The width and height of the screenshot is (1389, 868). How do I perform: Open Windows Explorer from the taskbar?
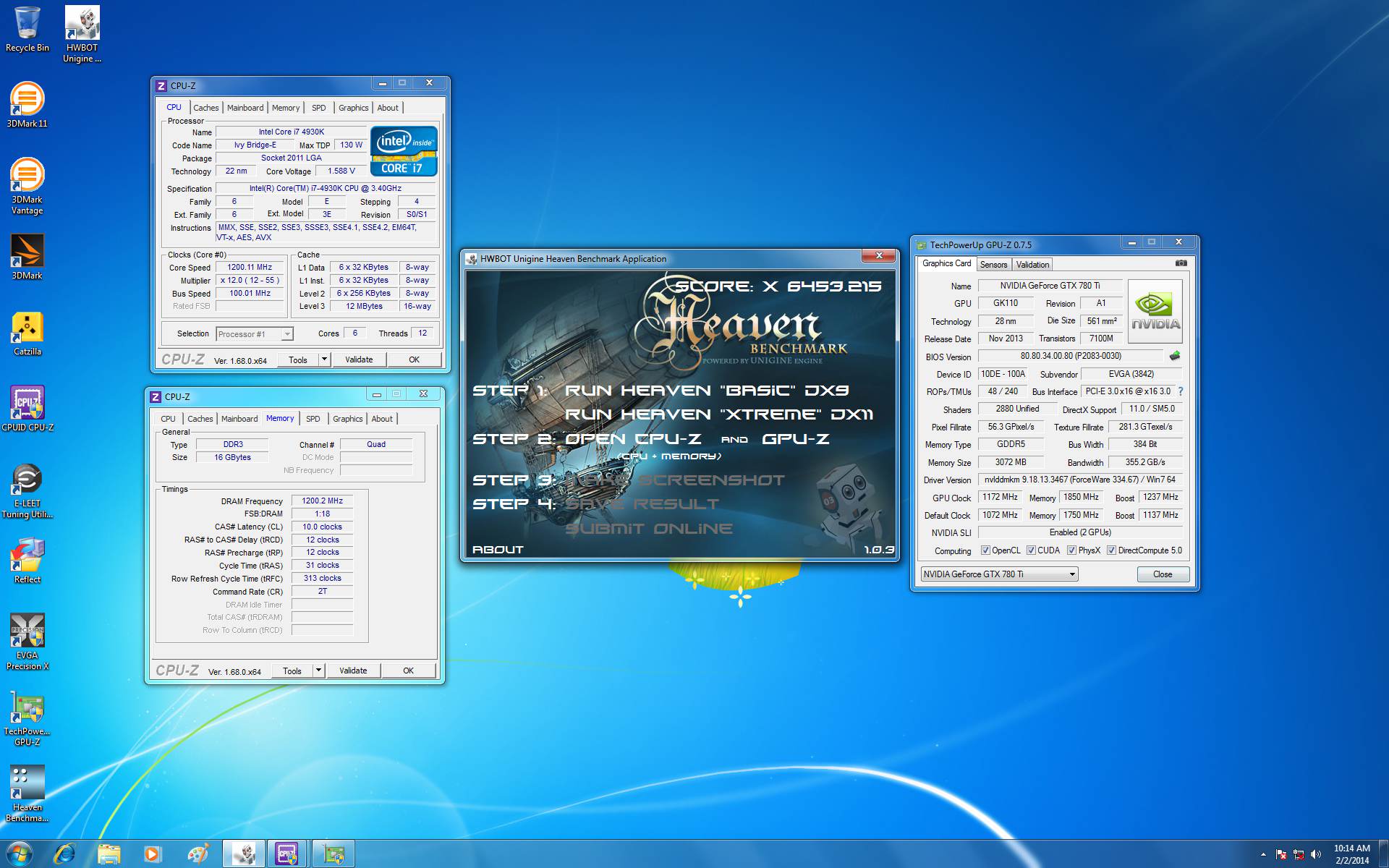[109, 854]
